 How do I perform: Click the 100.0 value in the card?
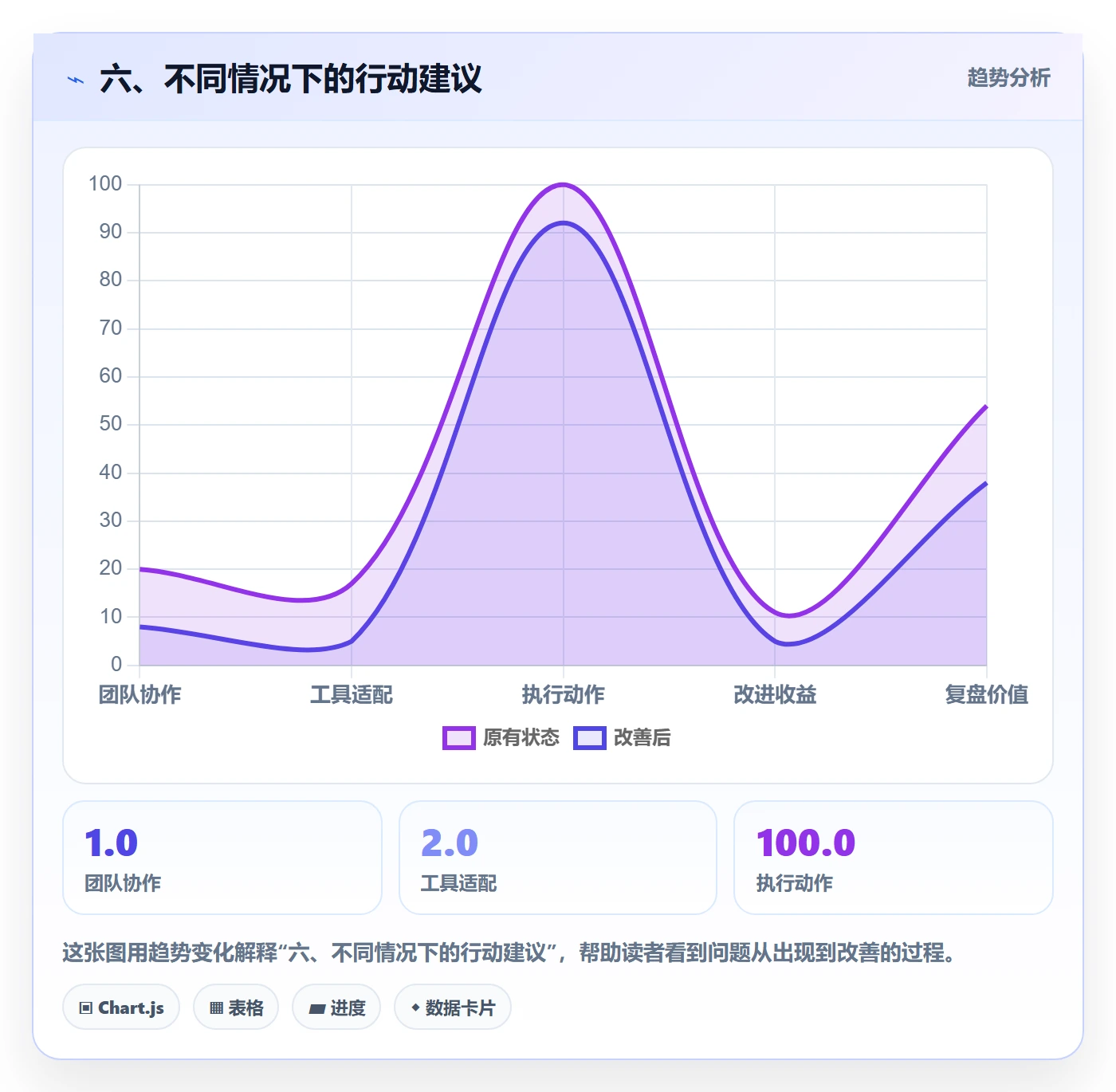pos(806,843)
